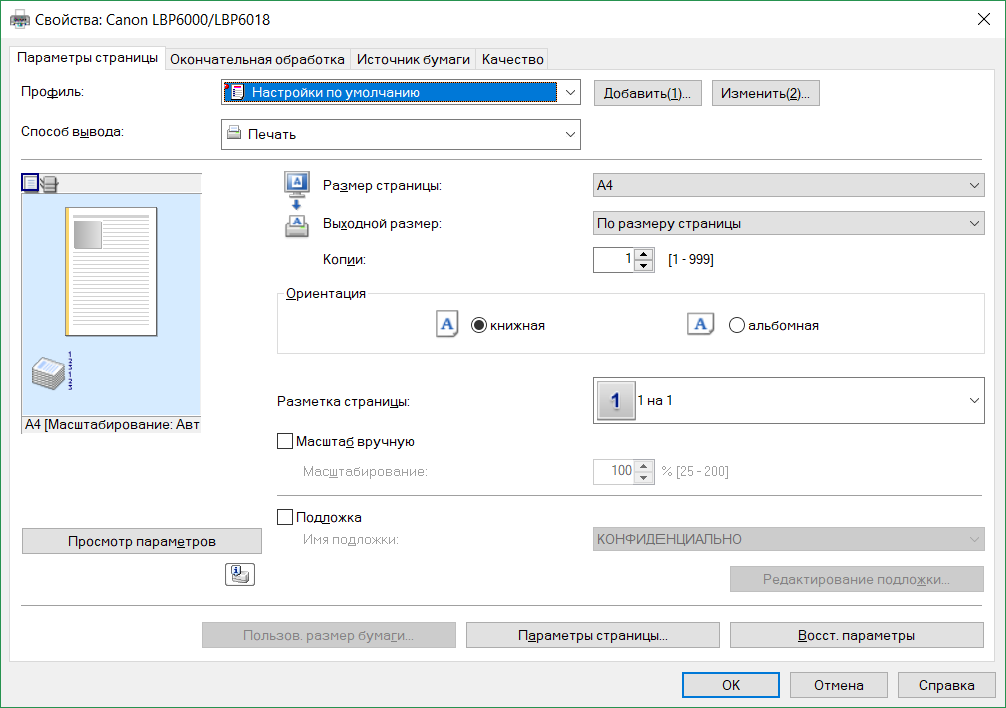This screenshot has height=708, width=1006.
Task: Expand the Размер страницы dropdown
Action: 974,185
